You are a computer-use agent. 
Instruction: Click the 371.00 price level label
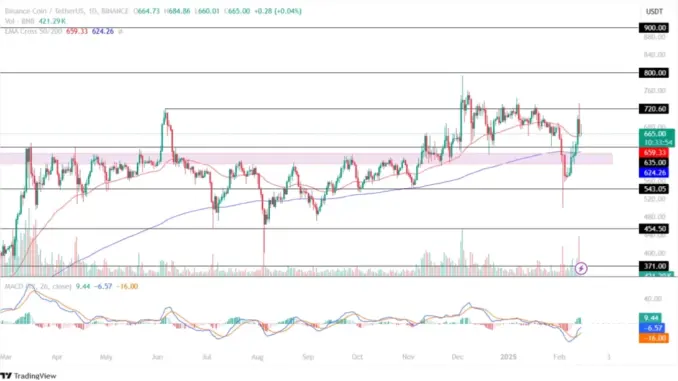click(655, 266)
